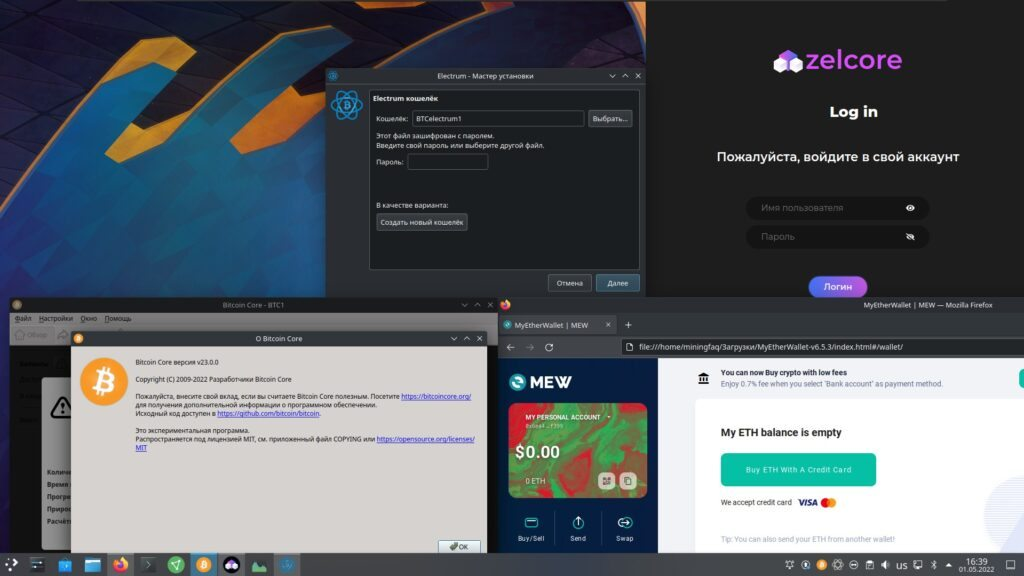Screen dimensions: 1024x576
Task: Reload the MyEtherWallet page in Firefox
Action: point(549,347)
